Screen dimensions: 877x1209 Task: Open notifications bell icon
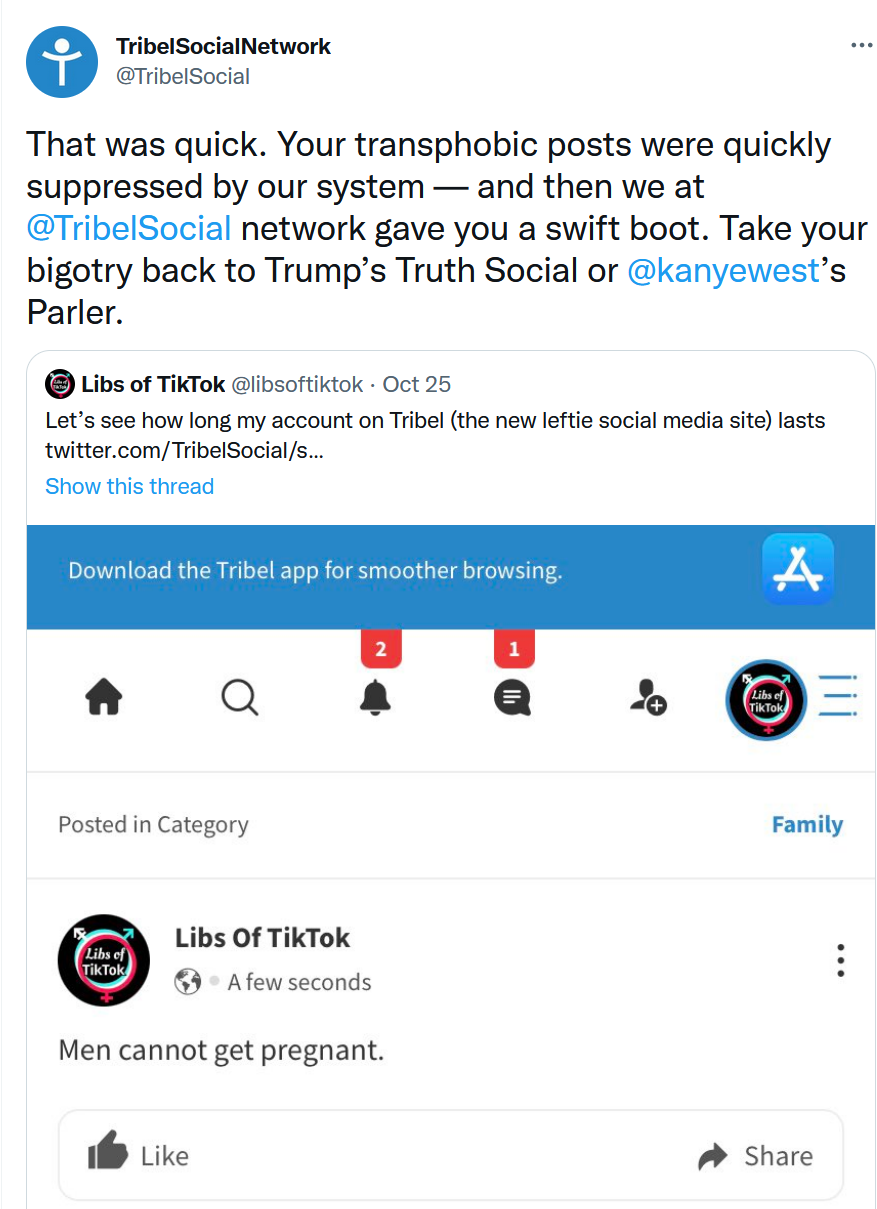(x=376, y=697)
